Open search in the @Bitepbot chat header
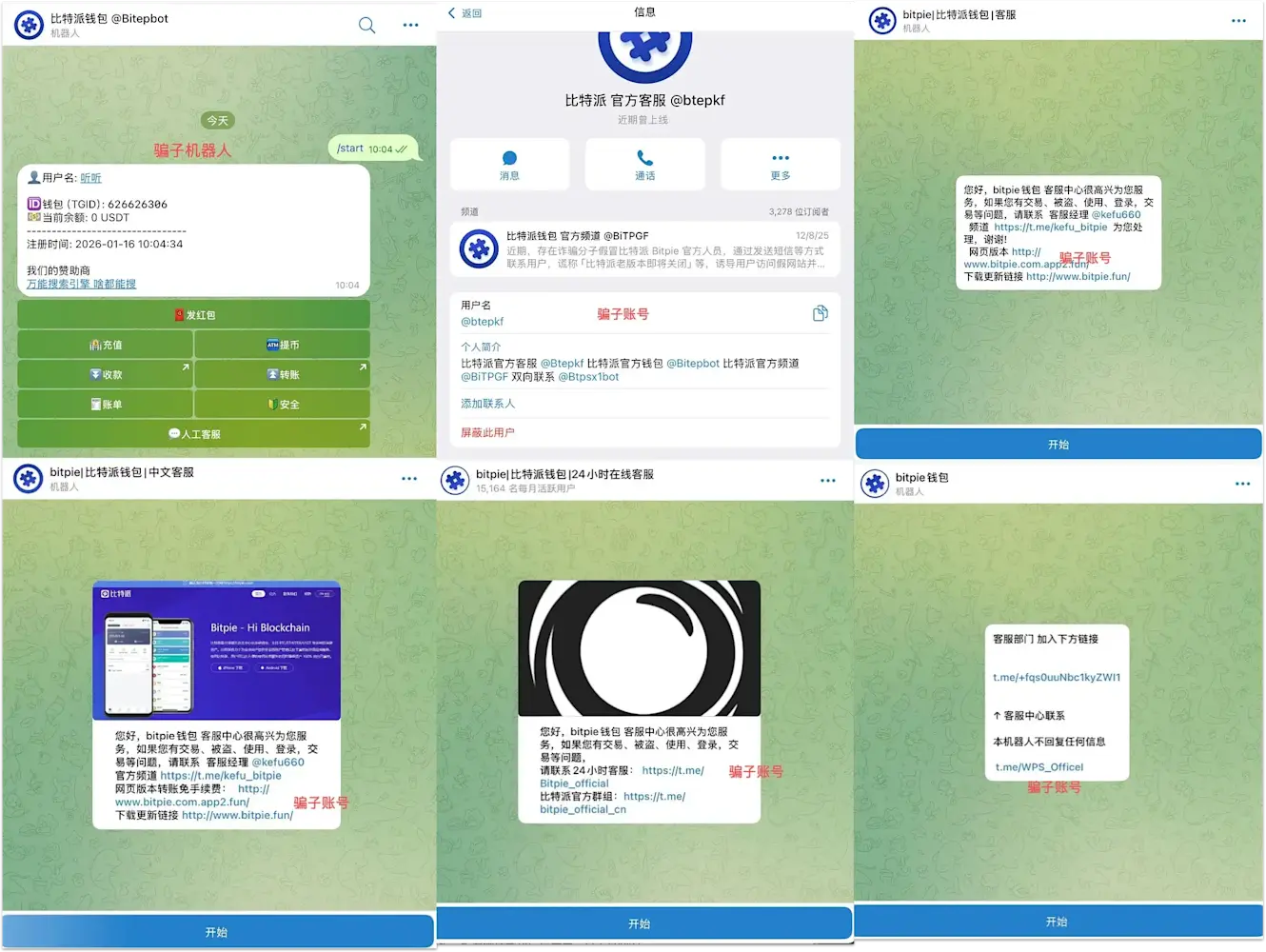This screenshot has width=1266, height=952. coord(366,25)
